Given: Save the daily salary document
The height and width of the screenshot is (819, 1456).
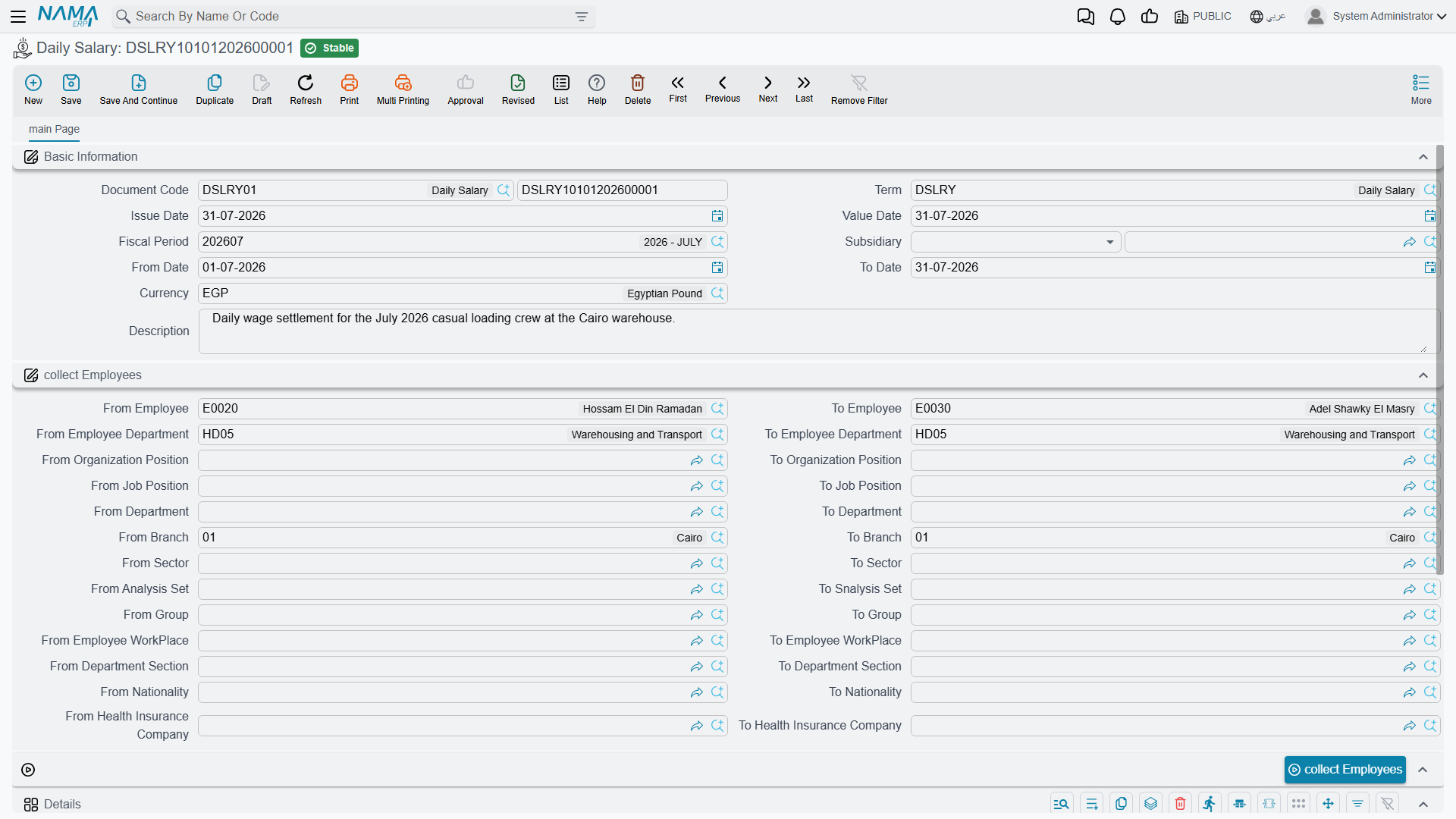Looking at the screenshot, I should pyautogui.click(x=71, y=89).
